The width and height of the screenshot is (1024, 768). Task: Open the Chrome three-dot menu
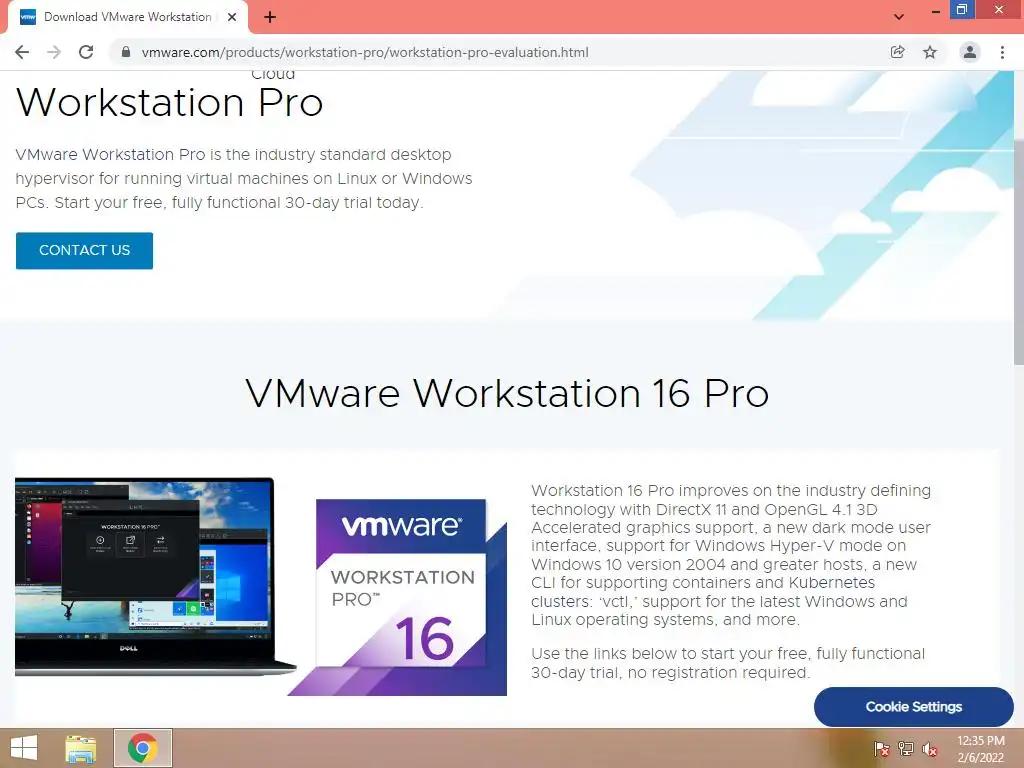click(x=1002, y=52)
